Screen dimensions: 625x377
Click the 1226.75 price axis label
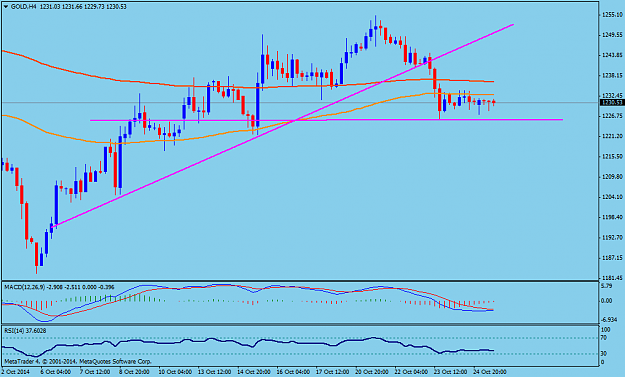[611, 116]
